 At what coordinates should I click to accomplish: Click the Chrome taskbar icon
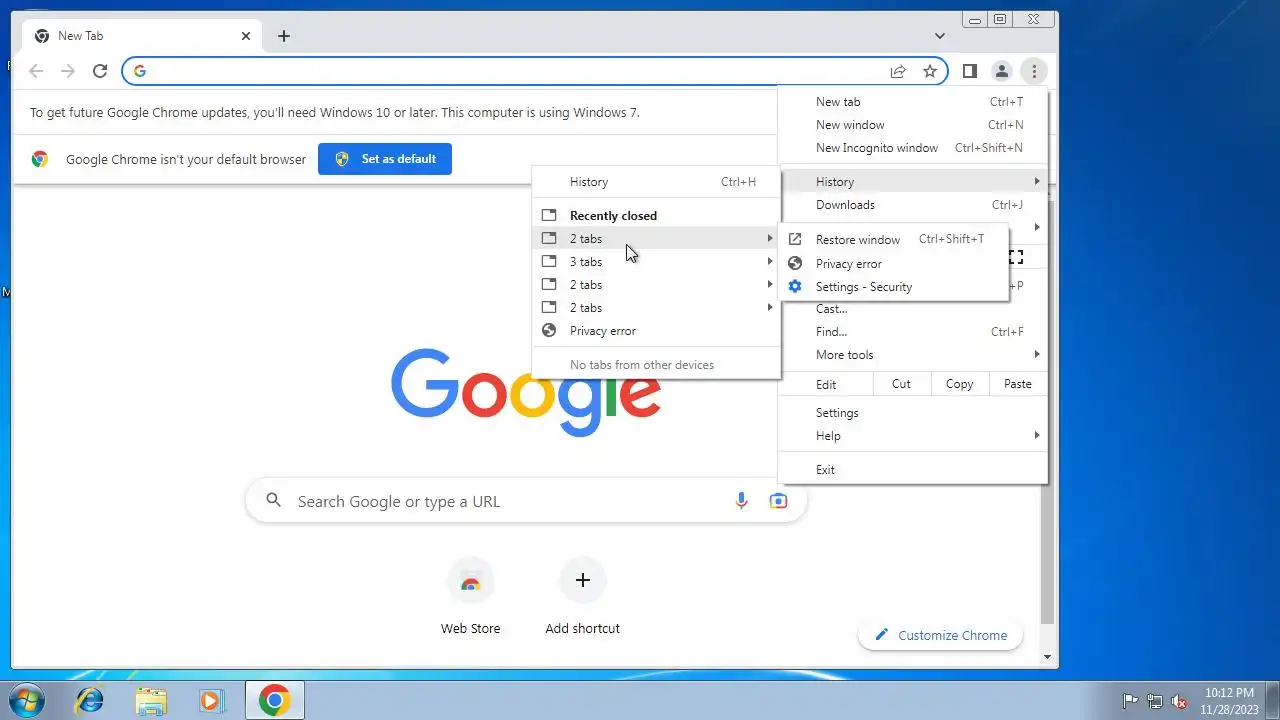click(x=274, y=700)
